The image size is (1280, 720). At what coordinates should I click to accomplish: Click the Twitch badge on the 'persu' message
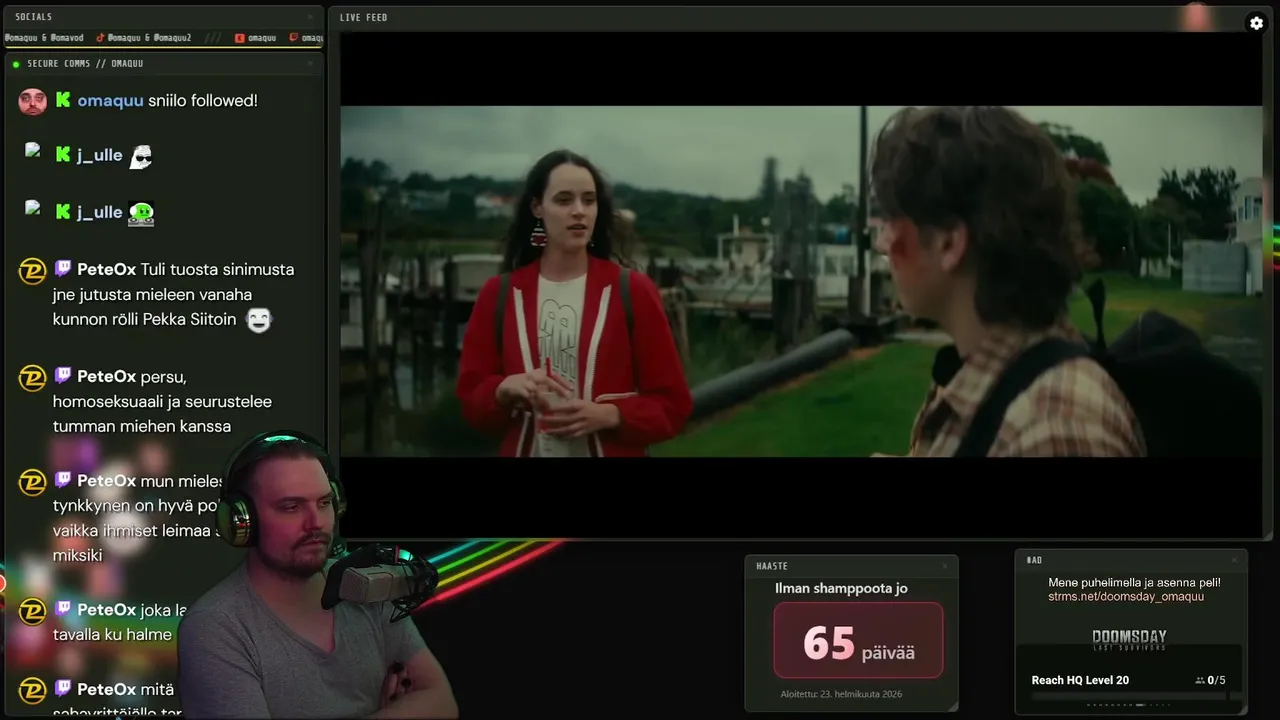point(63,376)
